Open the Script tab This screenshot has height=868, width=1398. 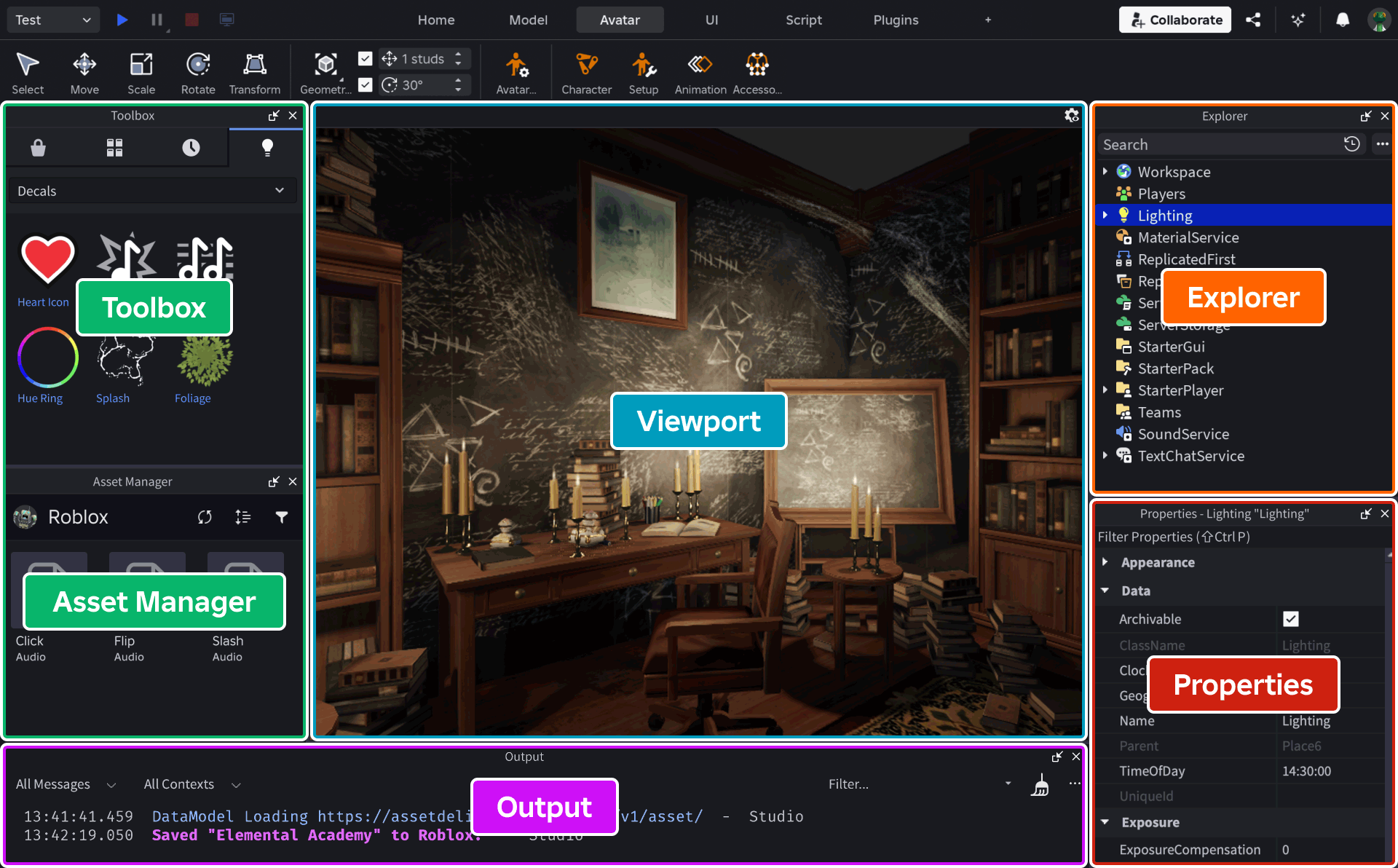(803, 20)
